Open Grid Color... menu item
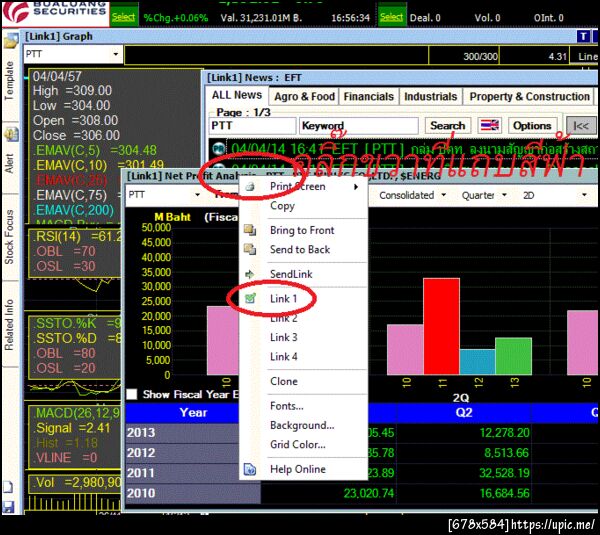The image size is (600, 535). tap(298, 444)
